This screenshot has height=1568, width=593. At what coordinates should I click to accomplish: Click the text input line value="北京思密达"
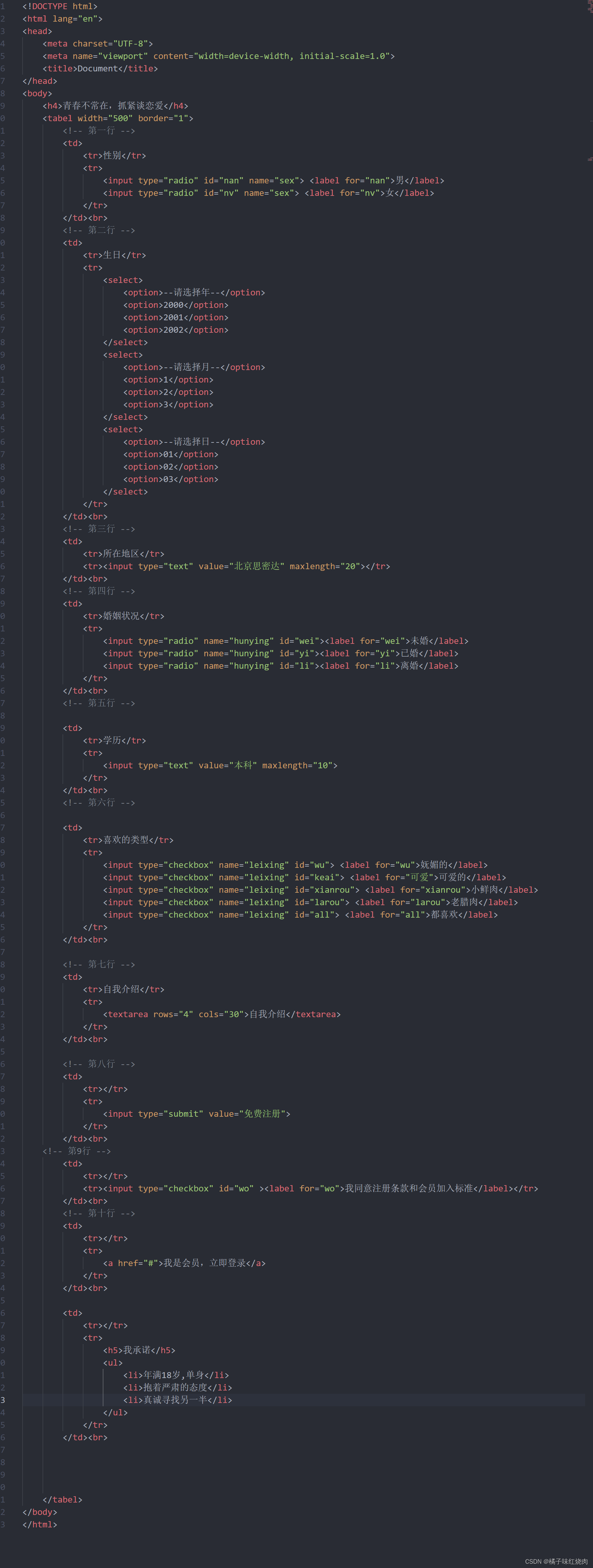[x=236, y=566]
